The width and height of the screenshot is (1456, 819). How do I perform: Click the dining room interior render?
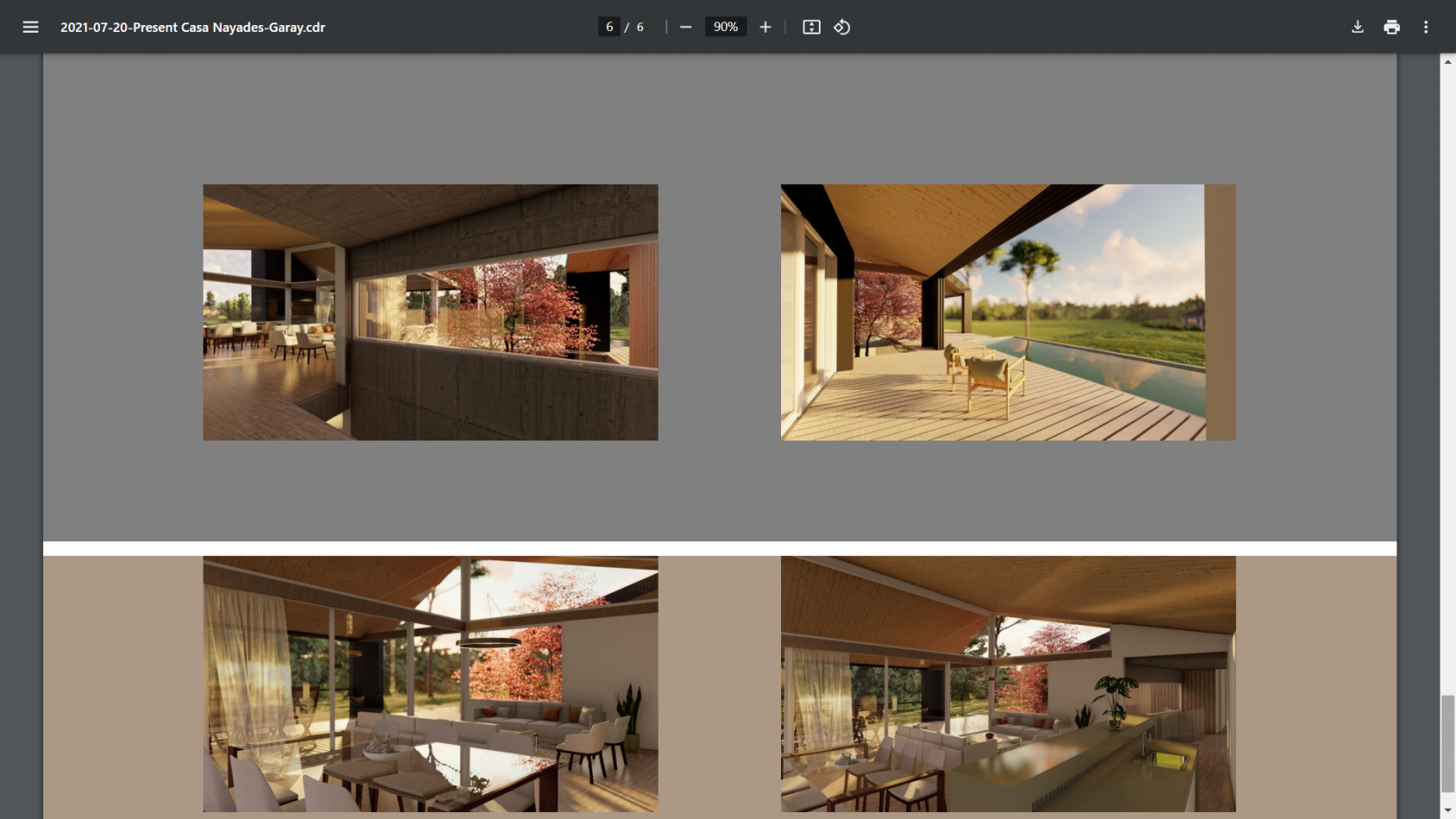click(430, 684)
